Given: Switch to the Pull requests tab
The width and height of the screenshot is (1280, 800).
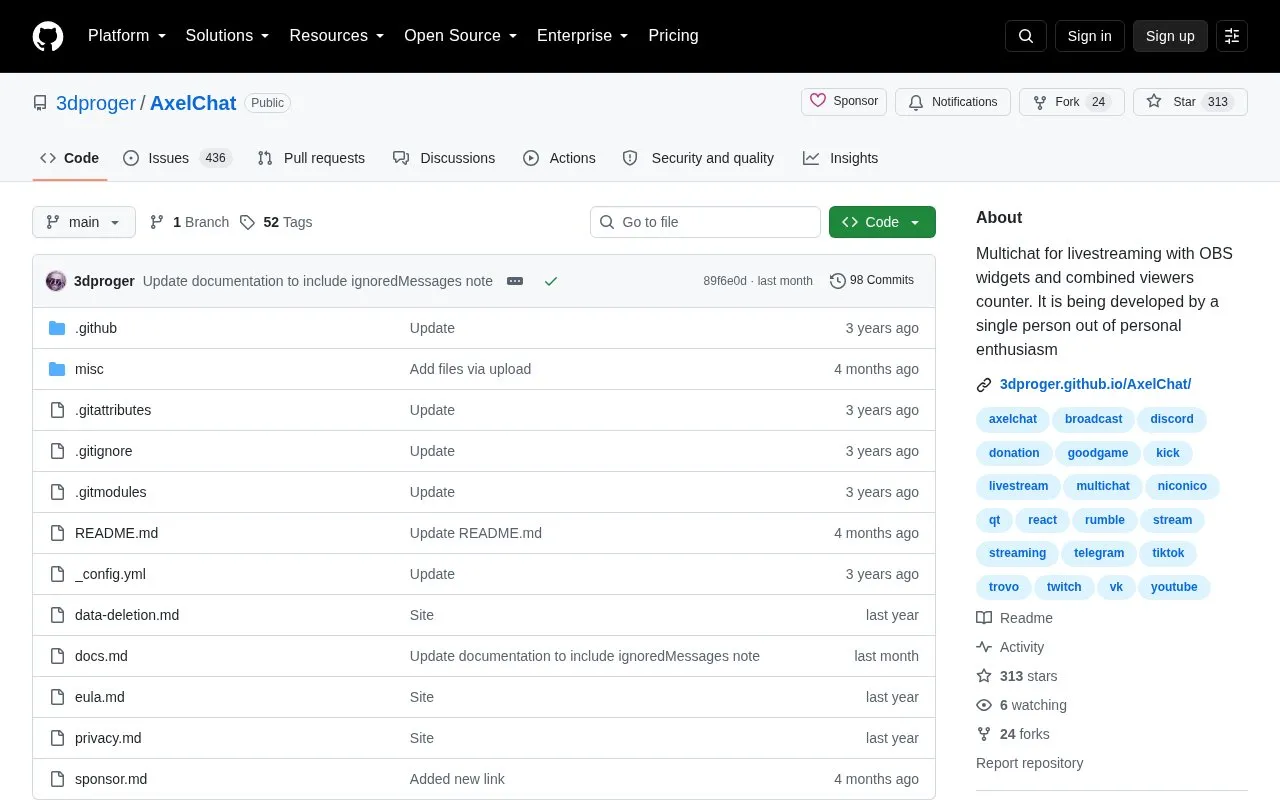Looking at the screenshot, I should coord(311,158).
